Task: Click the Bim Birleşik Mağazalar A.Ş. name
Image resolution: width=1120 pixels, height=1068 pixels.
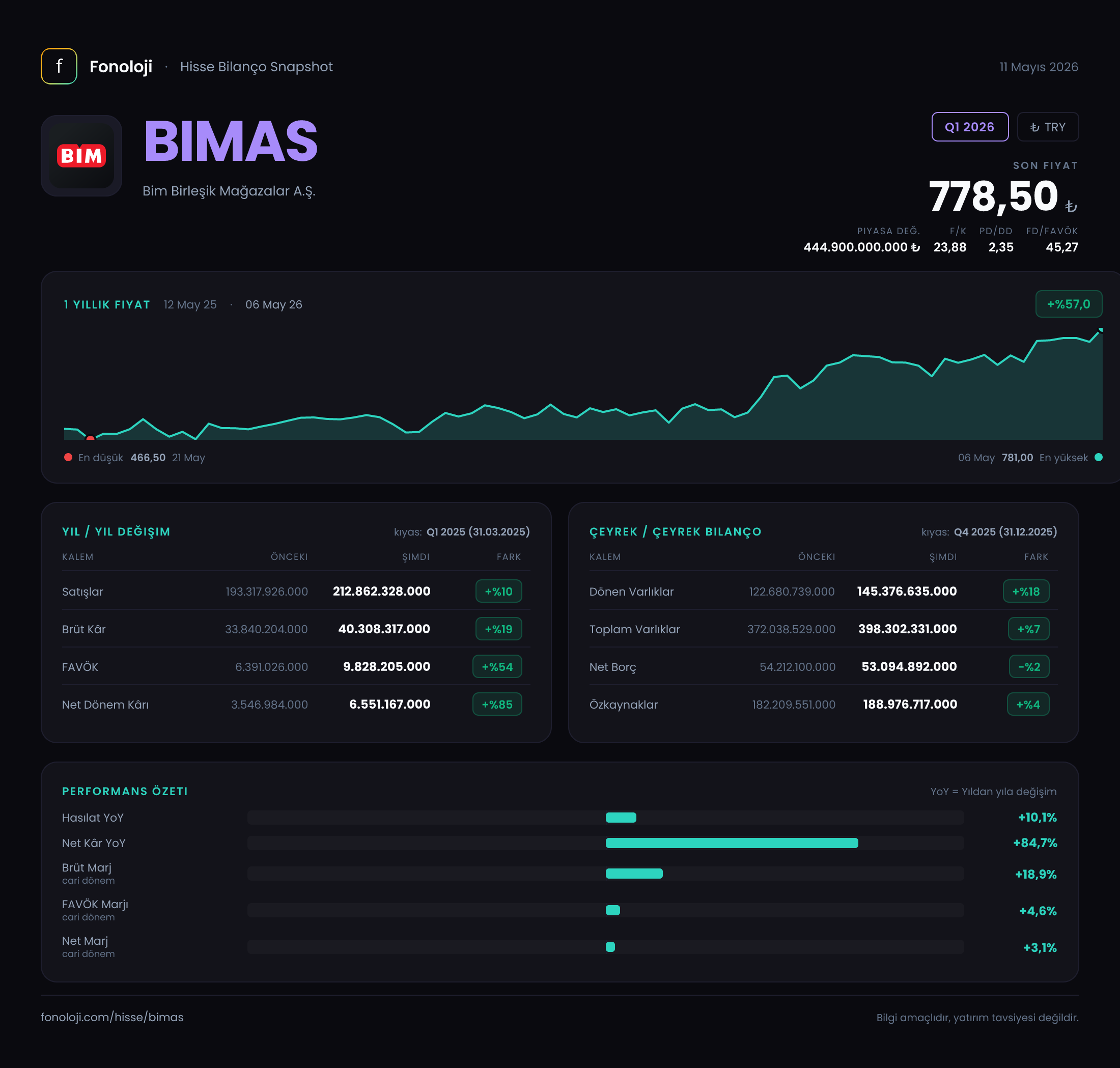Action: (x=229, y=191)
